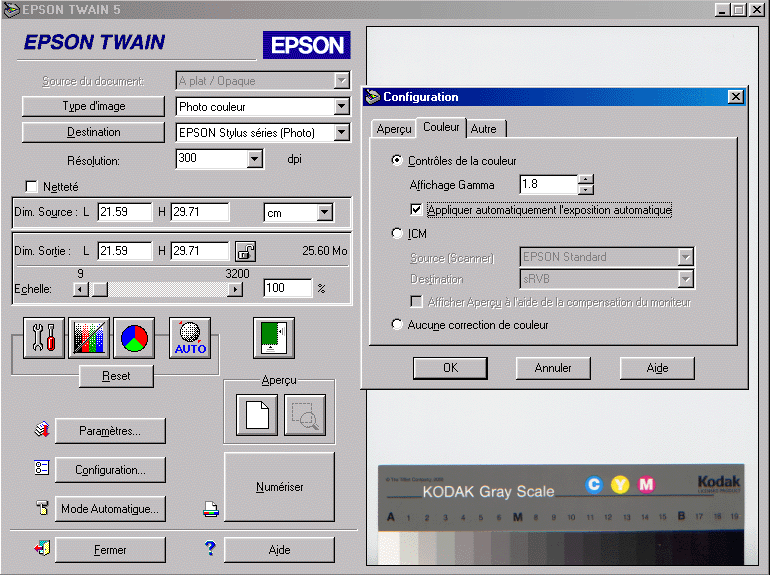Click the Destination button

click(93, 132)
